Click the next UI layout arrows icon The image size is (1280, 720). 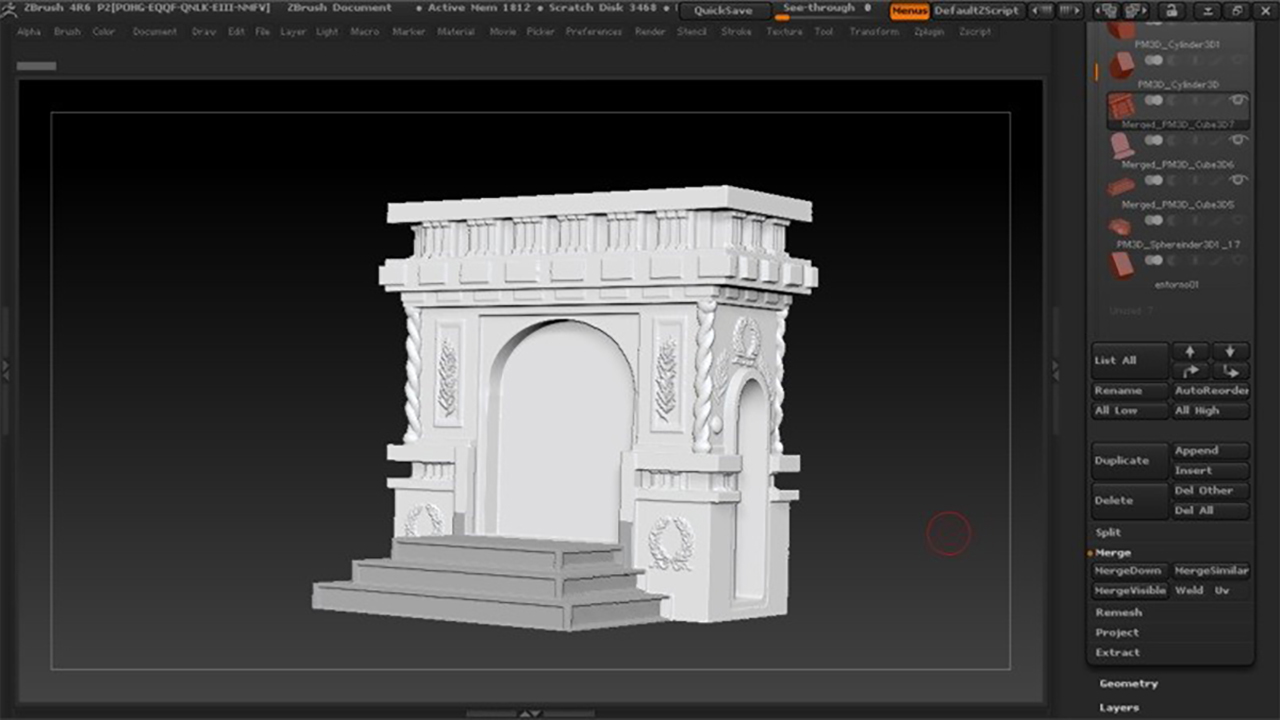coord(1070,11)
